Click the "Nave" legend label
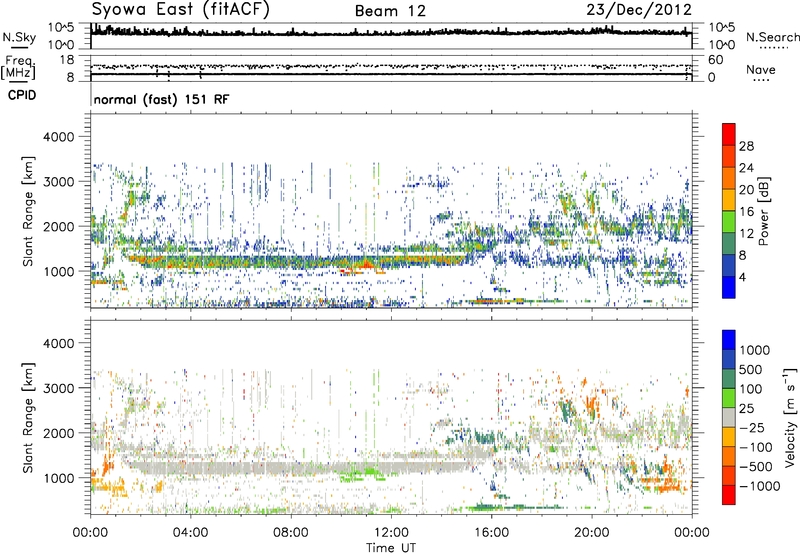800x554 pixels. point(761,69)
